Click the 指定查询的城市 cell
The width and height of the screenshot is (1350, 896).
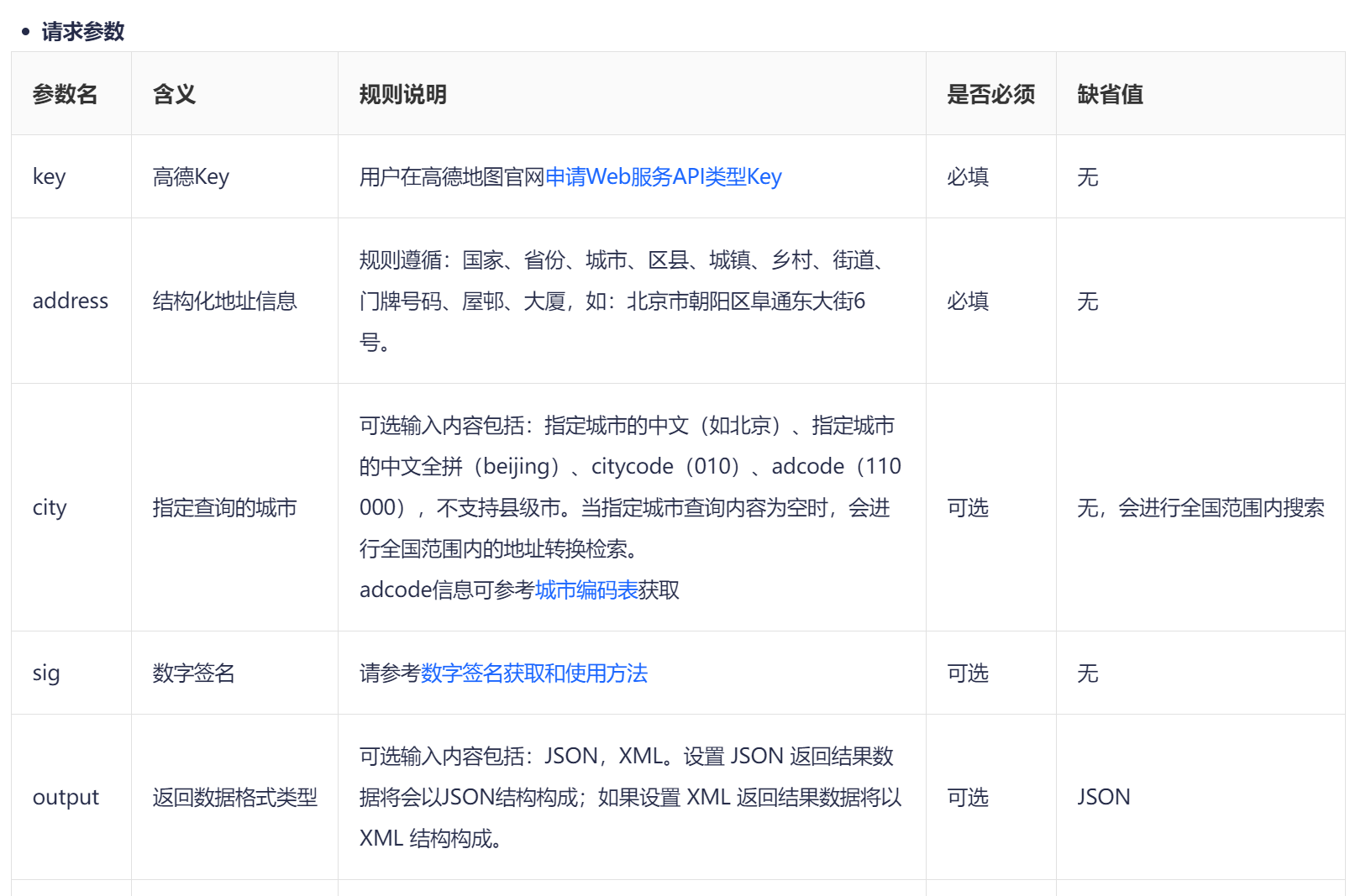[x=224, y=508]
